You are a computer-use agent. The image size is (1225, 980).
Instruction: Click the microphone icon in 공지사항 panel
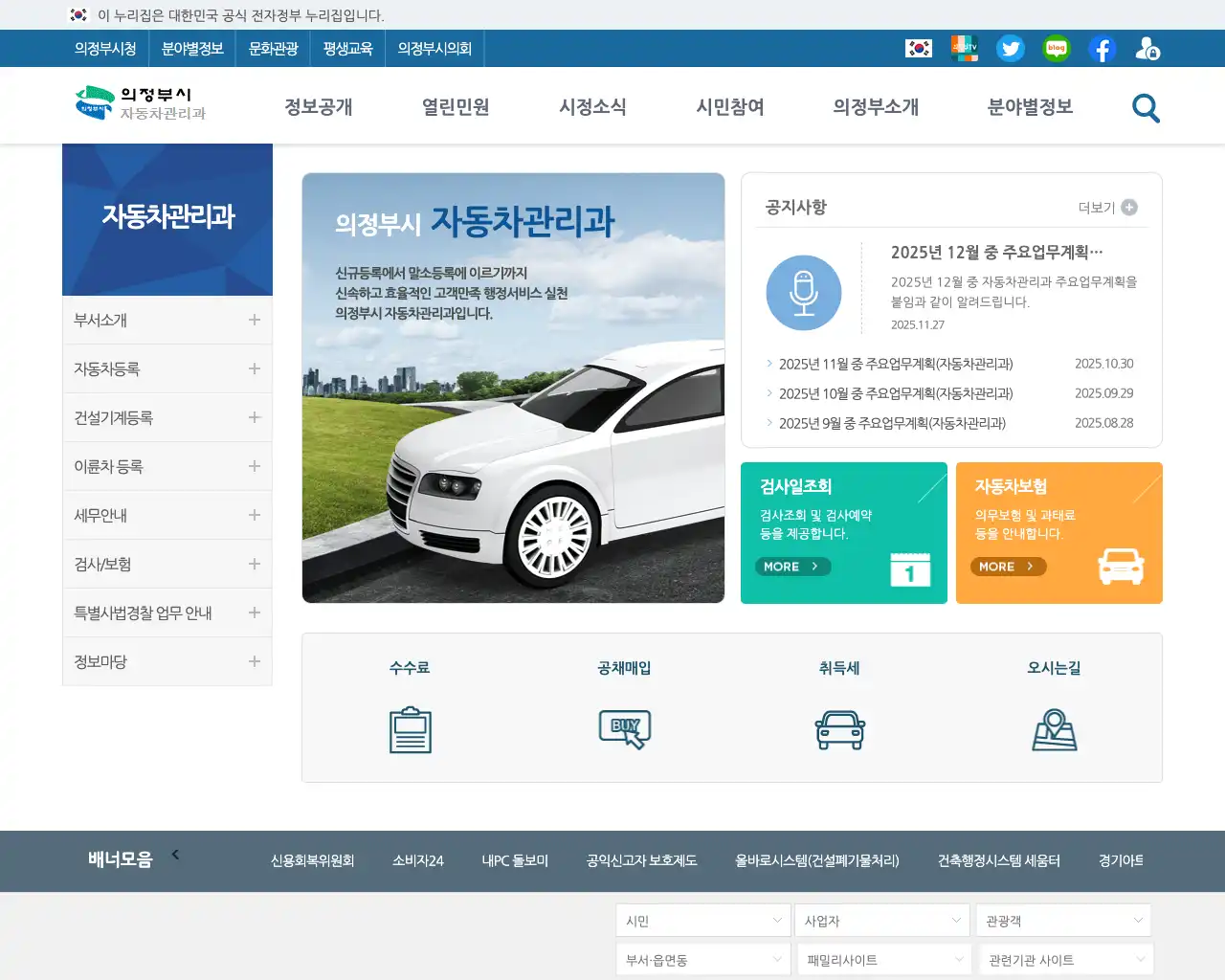tap(804, 293)
